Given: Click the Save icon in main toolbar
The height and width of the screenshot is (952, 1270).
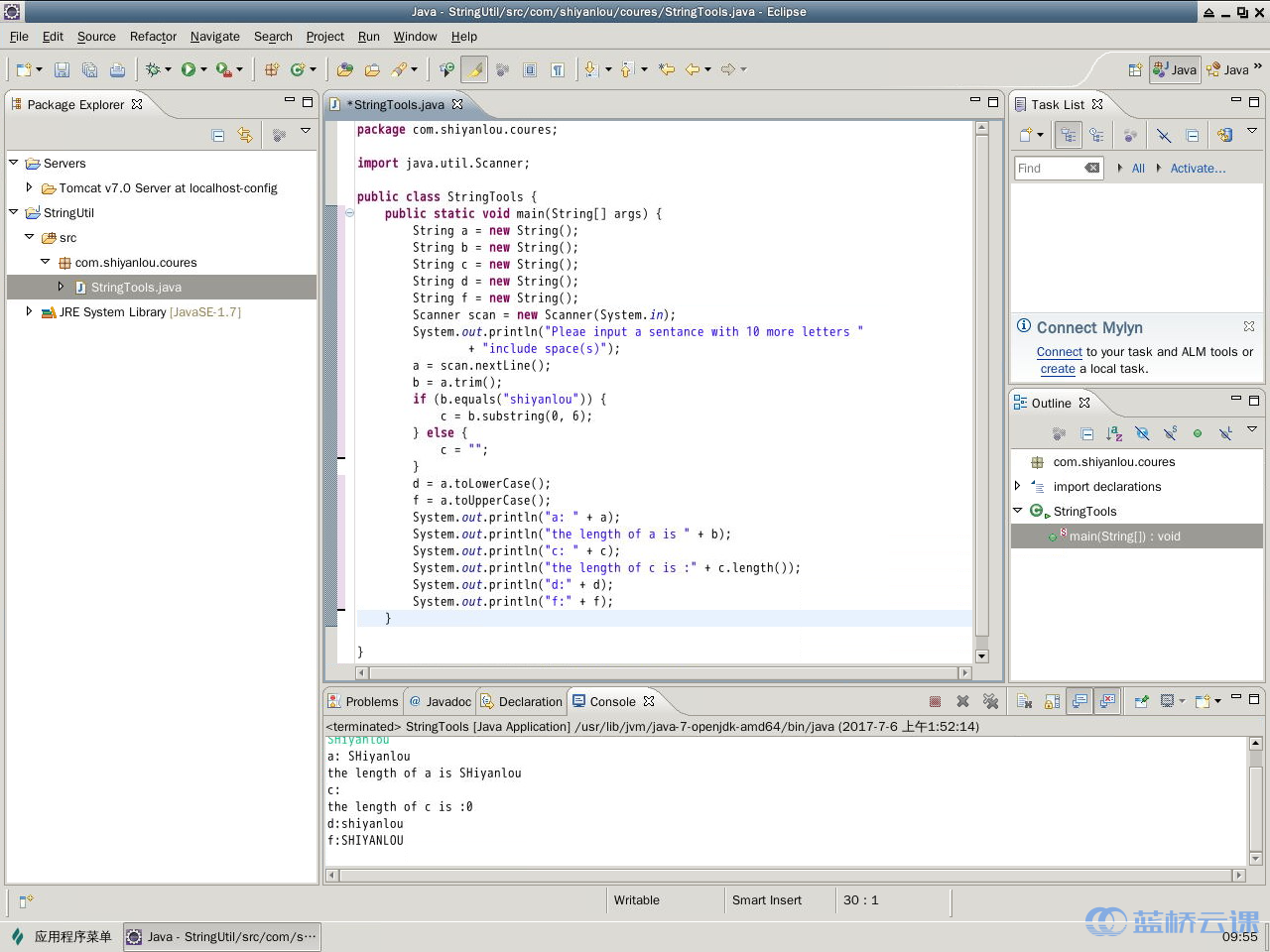Looking at the screenshot, I should pyautogui.click(x=62, y=69).
